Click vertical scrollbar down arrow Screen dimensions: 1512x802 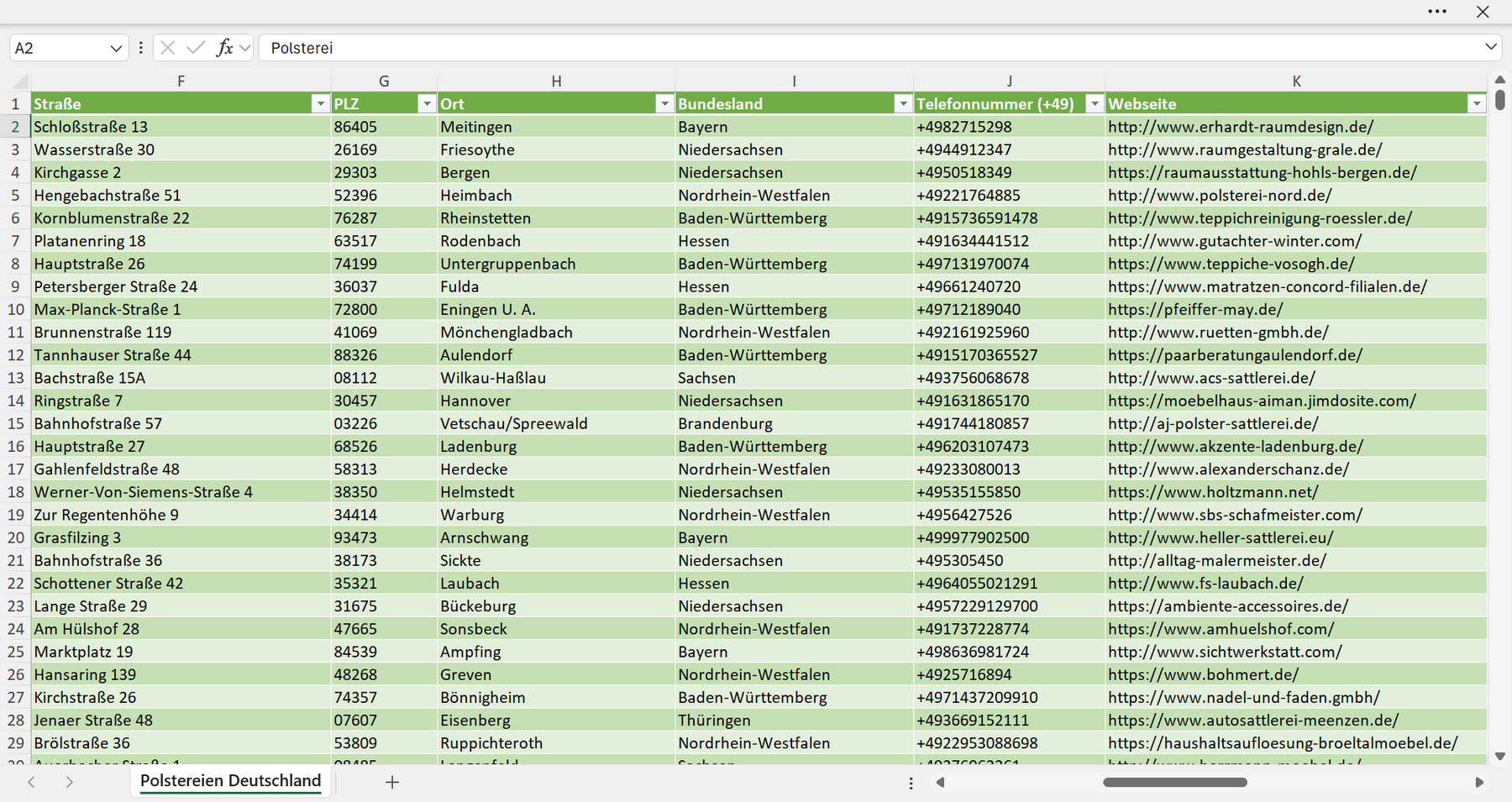coord(1500,757)
